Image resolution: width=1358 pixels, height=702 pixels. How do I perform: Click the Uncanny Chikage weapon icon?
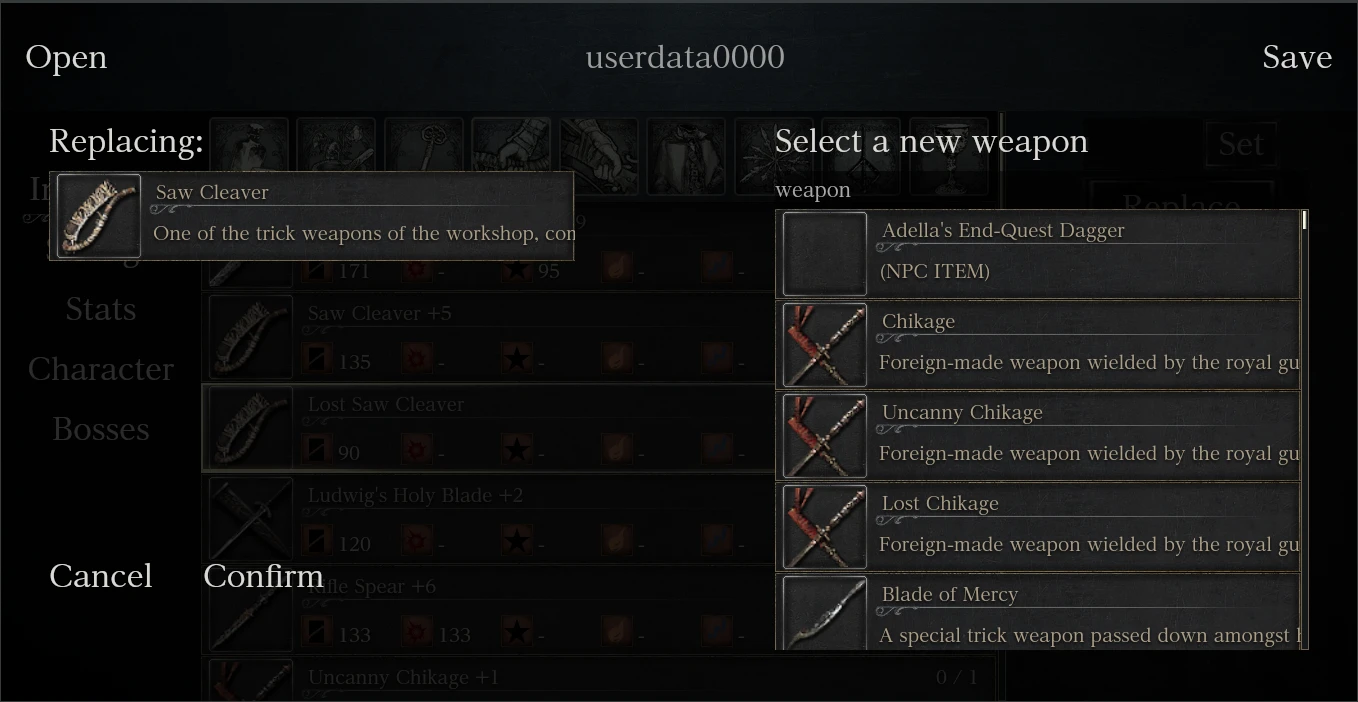point(825,436)
